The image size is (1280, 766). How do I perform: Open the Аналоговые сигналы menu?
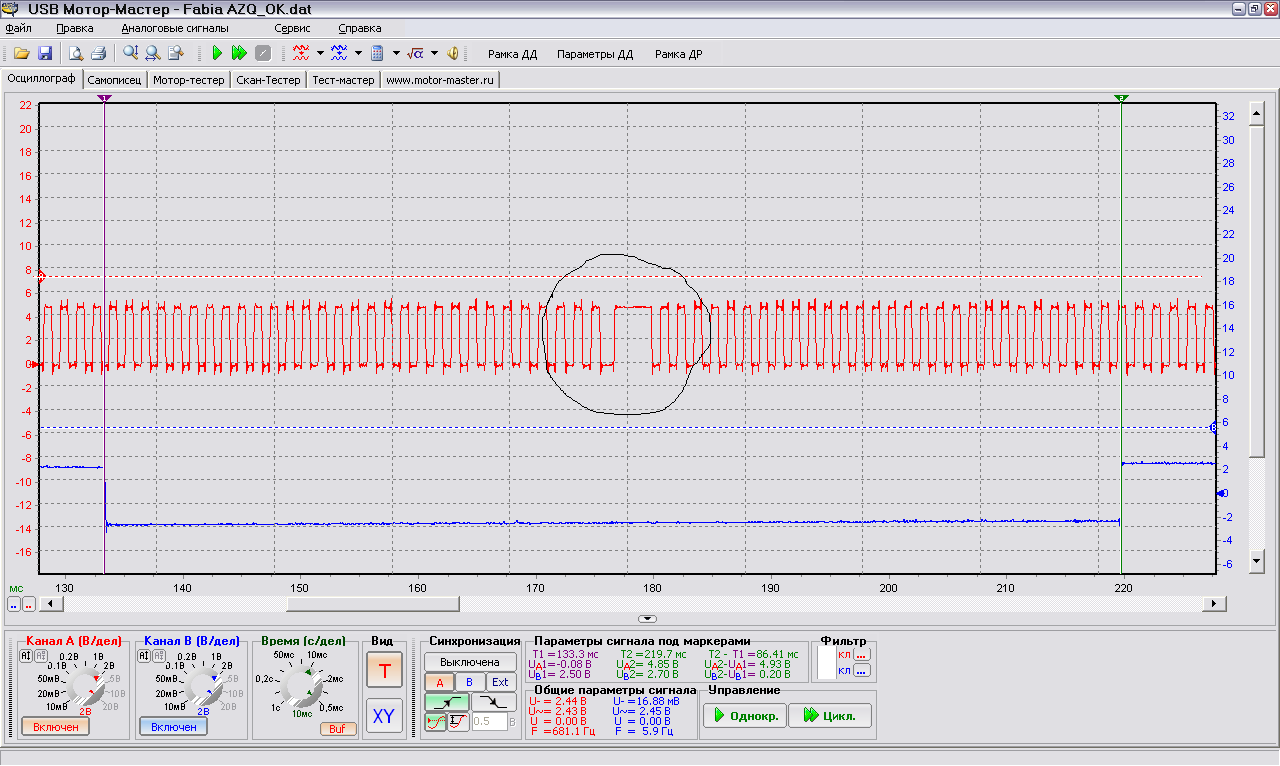point(175,29)
